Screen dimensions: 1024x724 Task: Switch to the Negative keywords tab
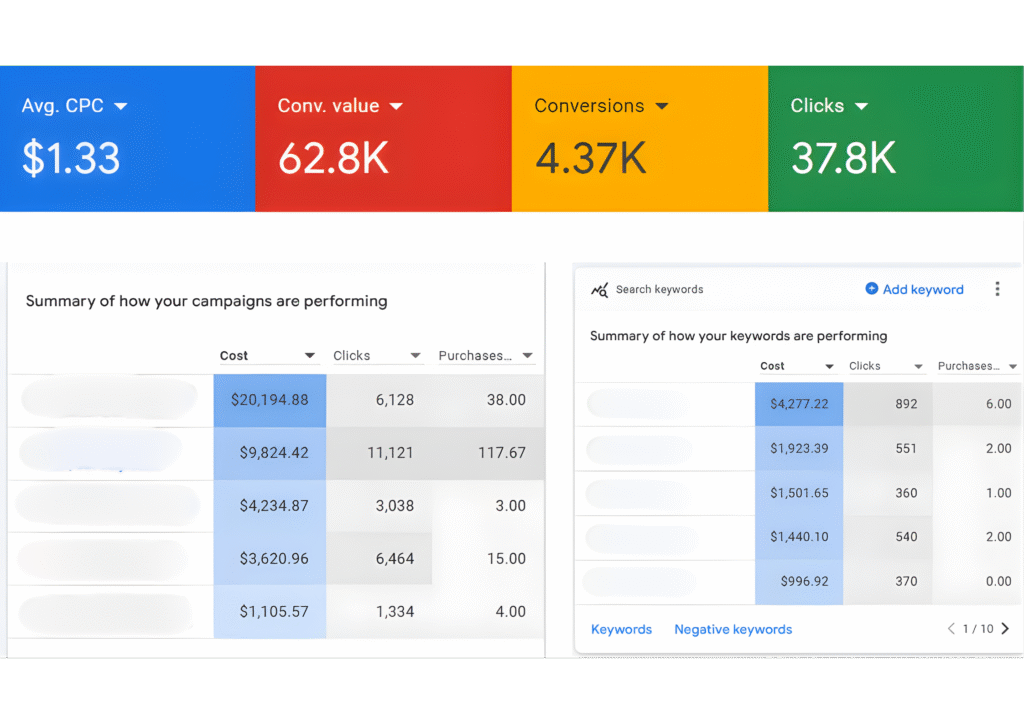coord(733,629)
